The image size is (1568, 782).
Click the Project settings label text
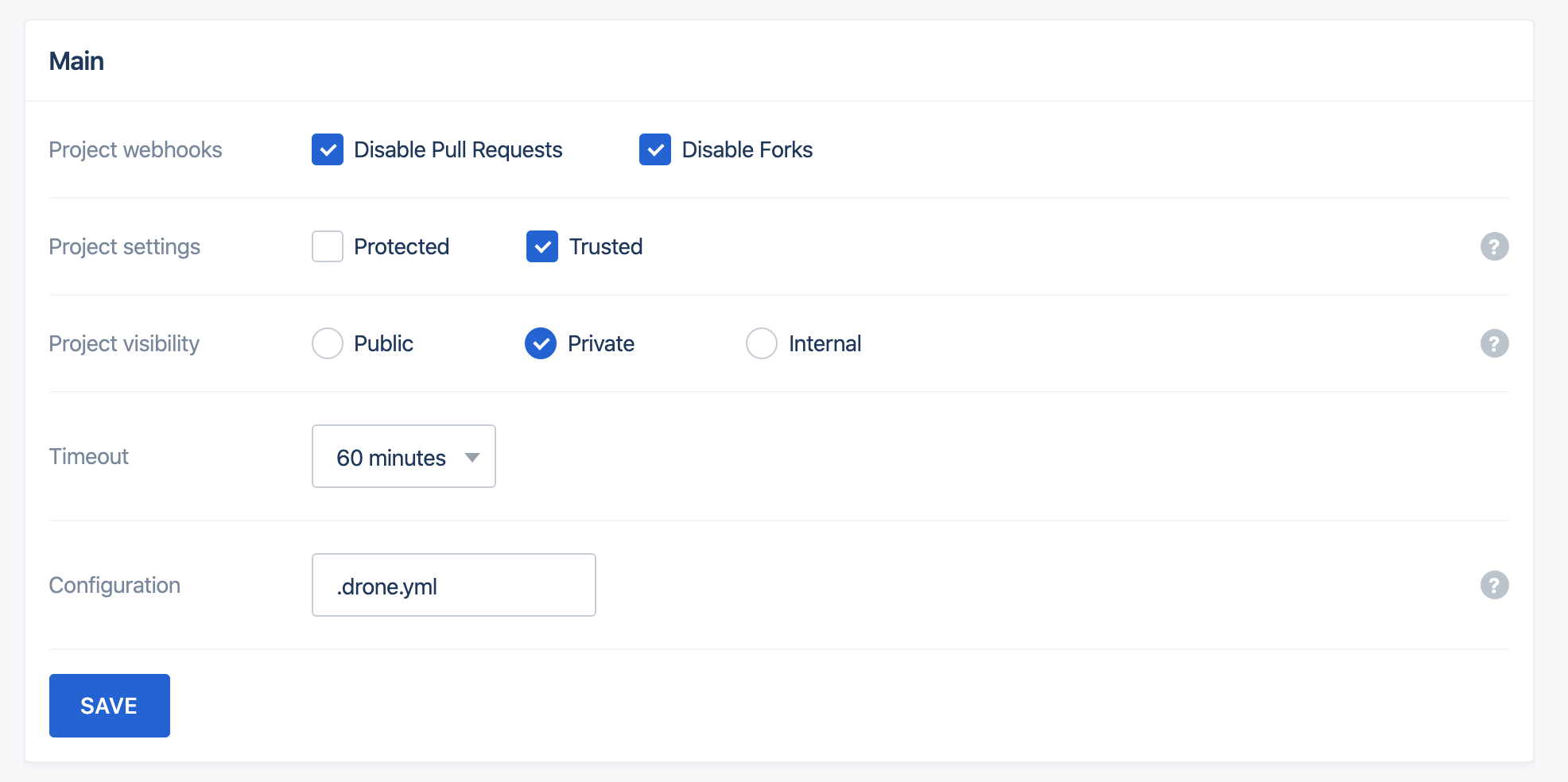click(125, 246)
